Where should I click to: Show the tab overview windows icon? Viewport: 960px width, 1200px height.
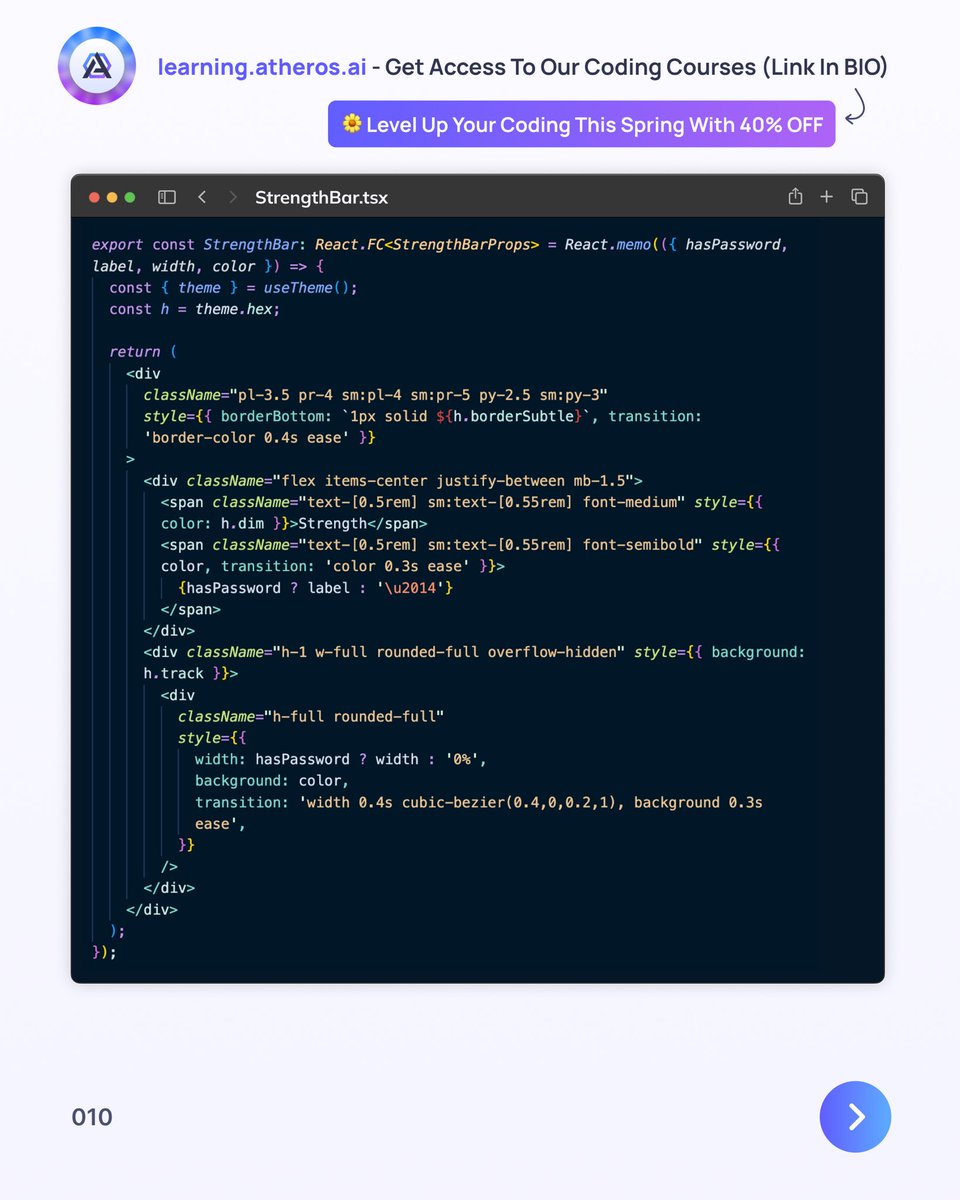[859, 197]
